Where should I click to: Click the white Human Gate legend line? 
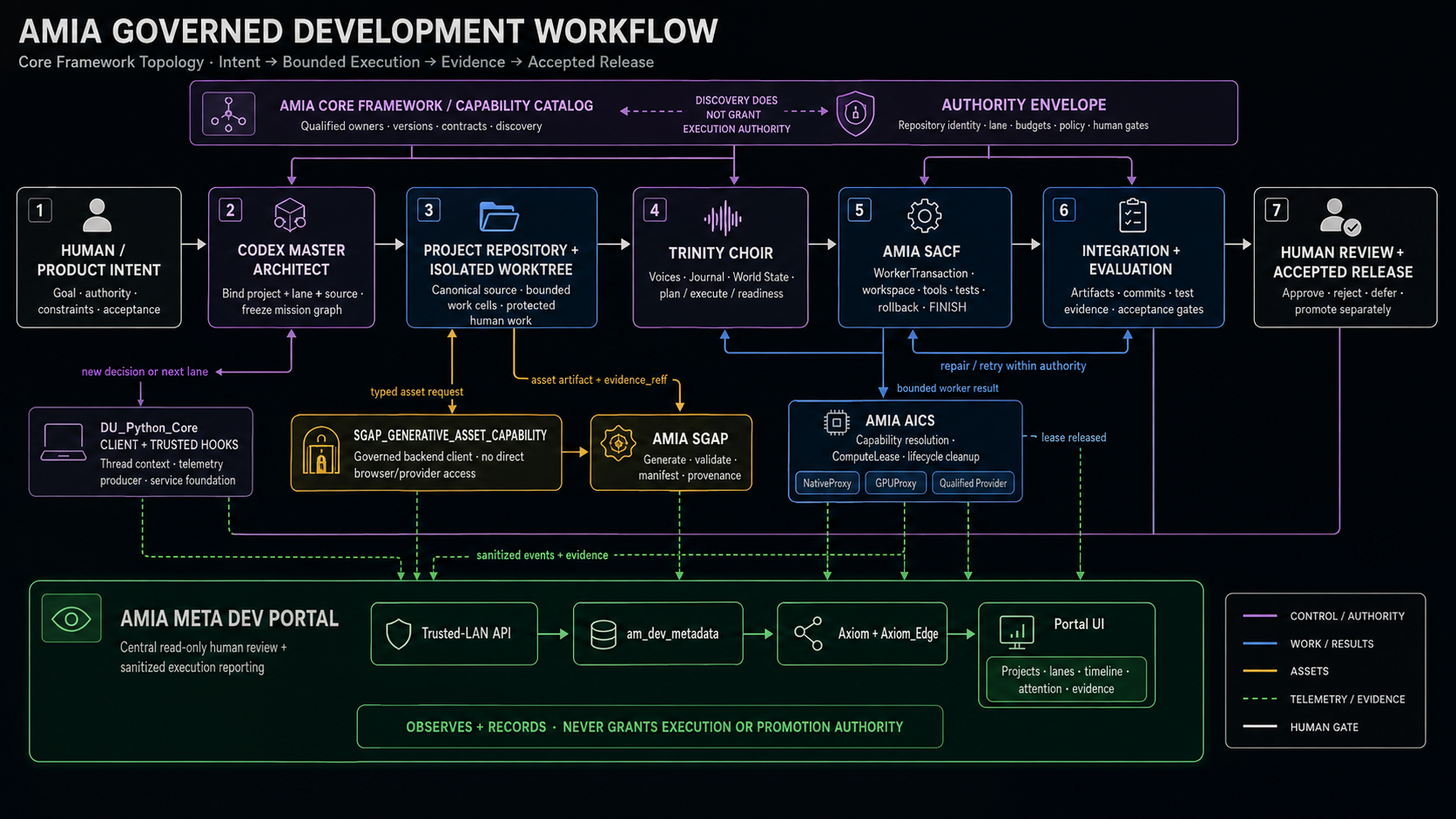click(1260, 726)
